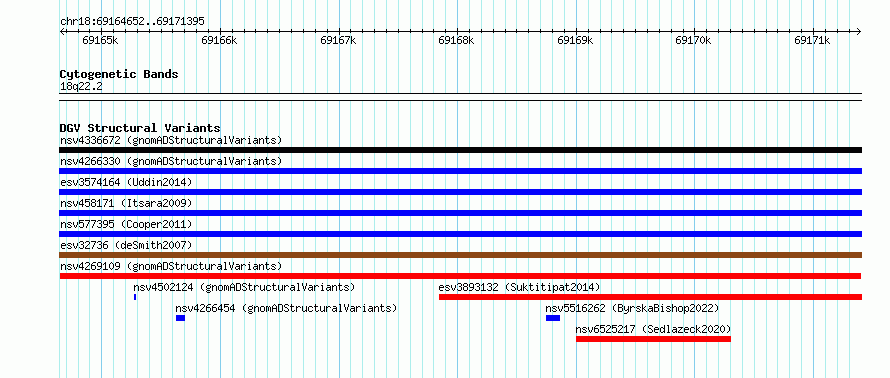This screenshot has height=378, width=890.
Task: Open the nsv6525217 (Sedlazeck2020) label
Action: pos(653,329)
